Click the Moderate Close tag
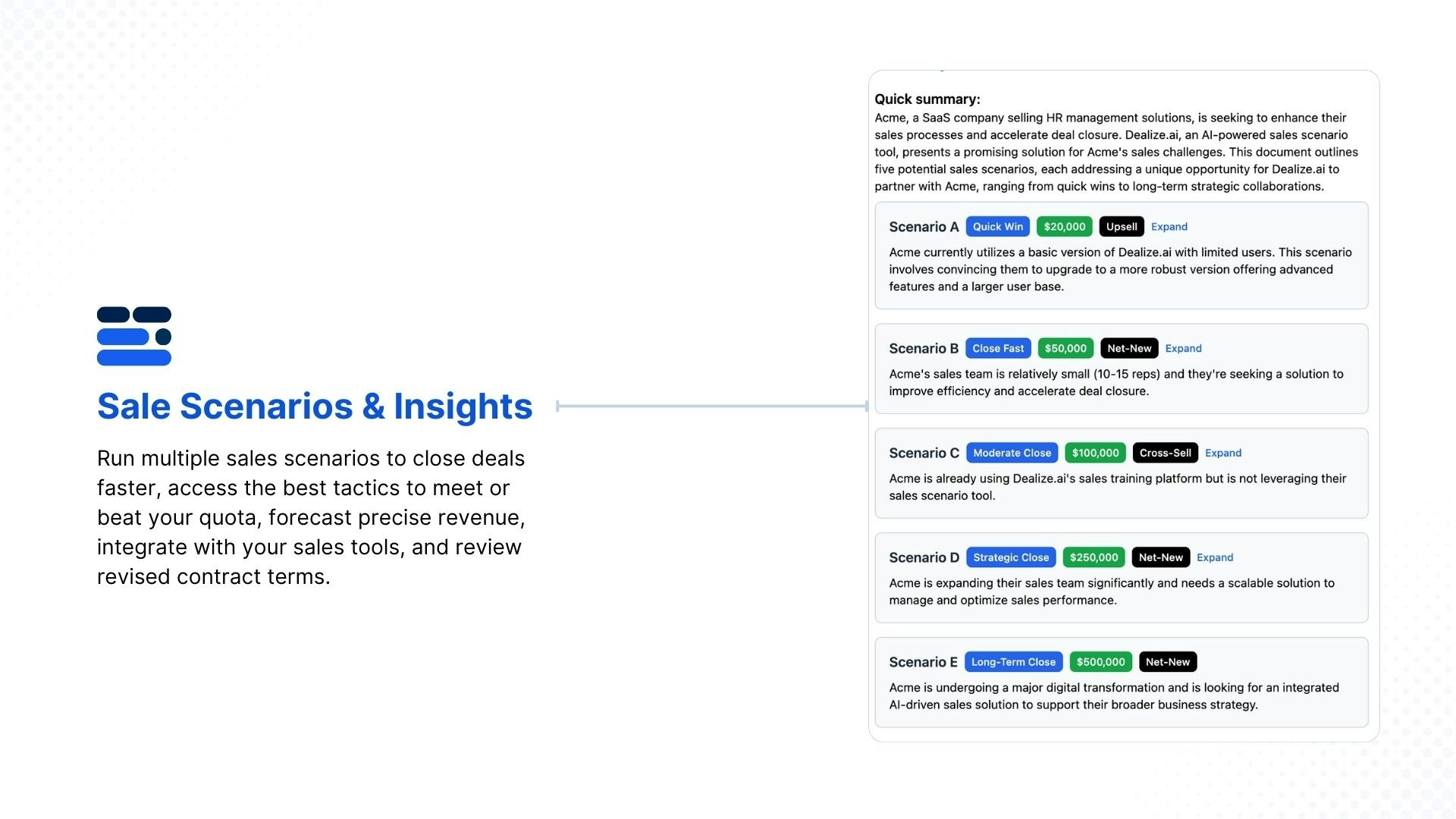Viewport: 1456px width, 819px height. tap(1012, 453)
